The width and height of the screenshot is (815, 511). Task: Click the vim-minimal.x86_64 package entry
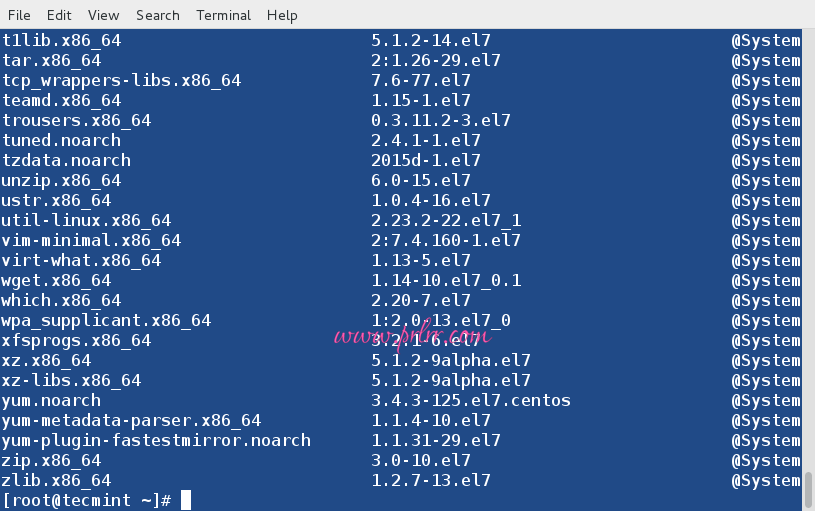click(x=91, y=240)
